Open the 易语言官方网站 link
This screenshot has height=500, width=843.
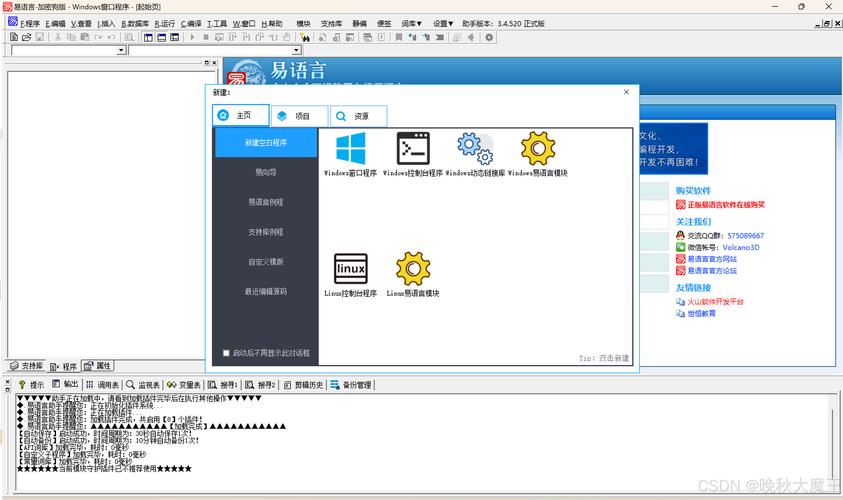(712, 259)
